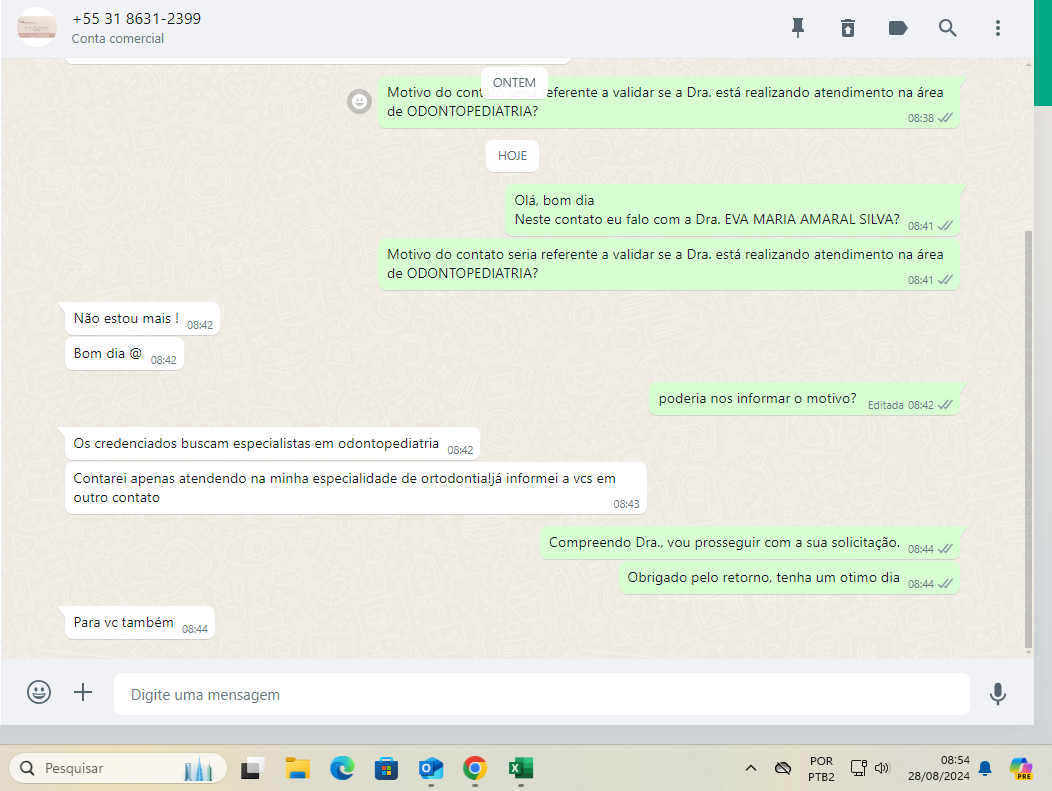1052x791 pixels.
Task: Select message "Não estou mais !"
Action: coord(142,319)
